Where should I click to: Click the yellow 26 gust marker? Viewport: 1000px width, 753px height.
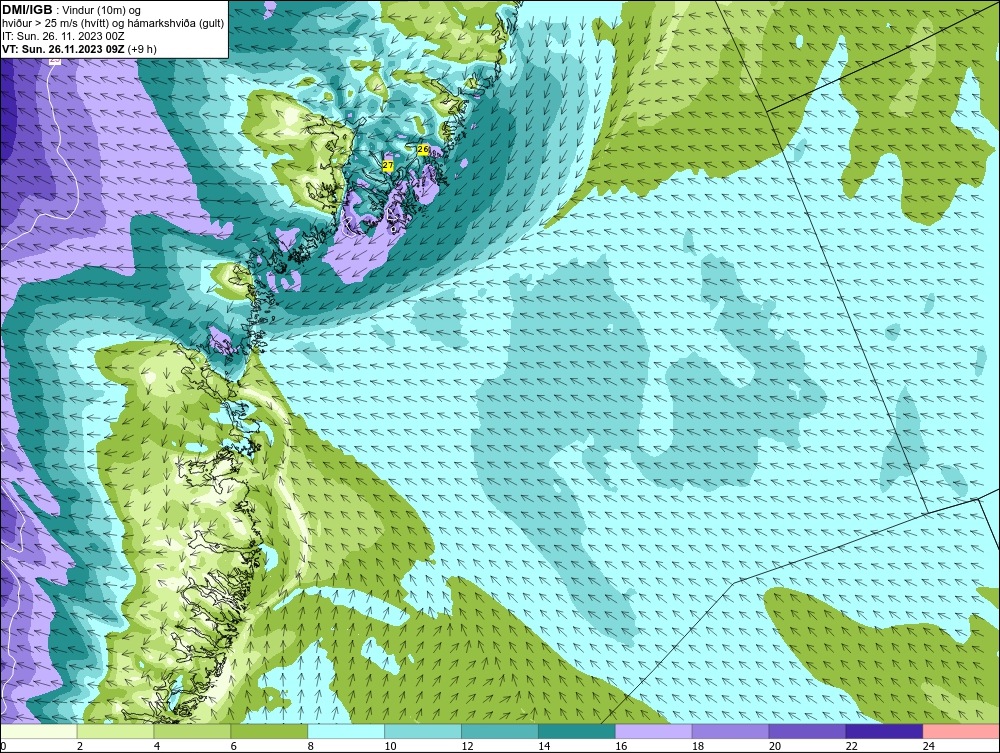423,149
